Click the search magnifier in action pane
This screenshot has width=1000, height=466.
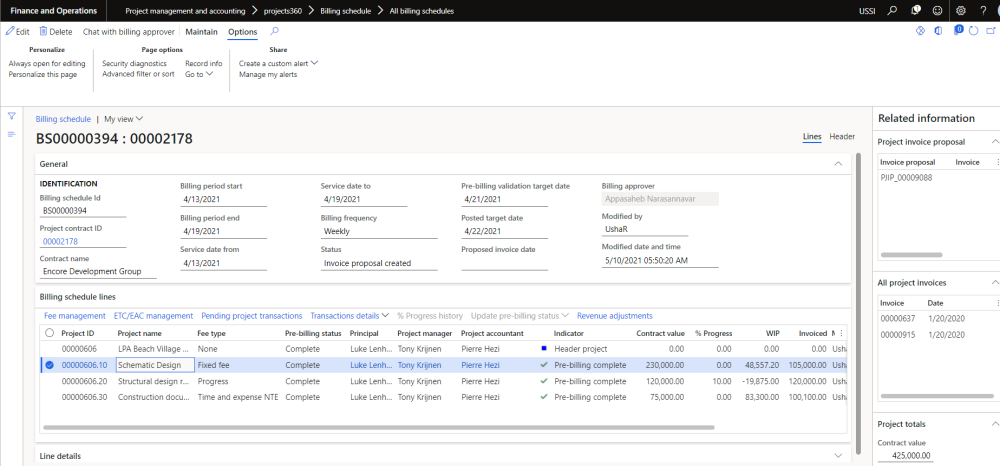(x=275, y=32)
